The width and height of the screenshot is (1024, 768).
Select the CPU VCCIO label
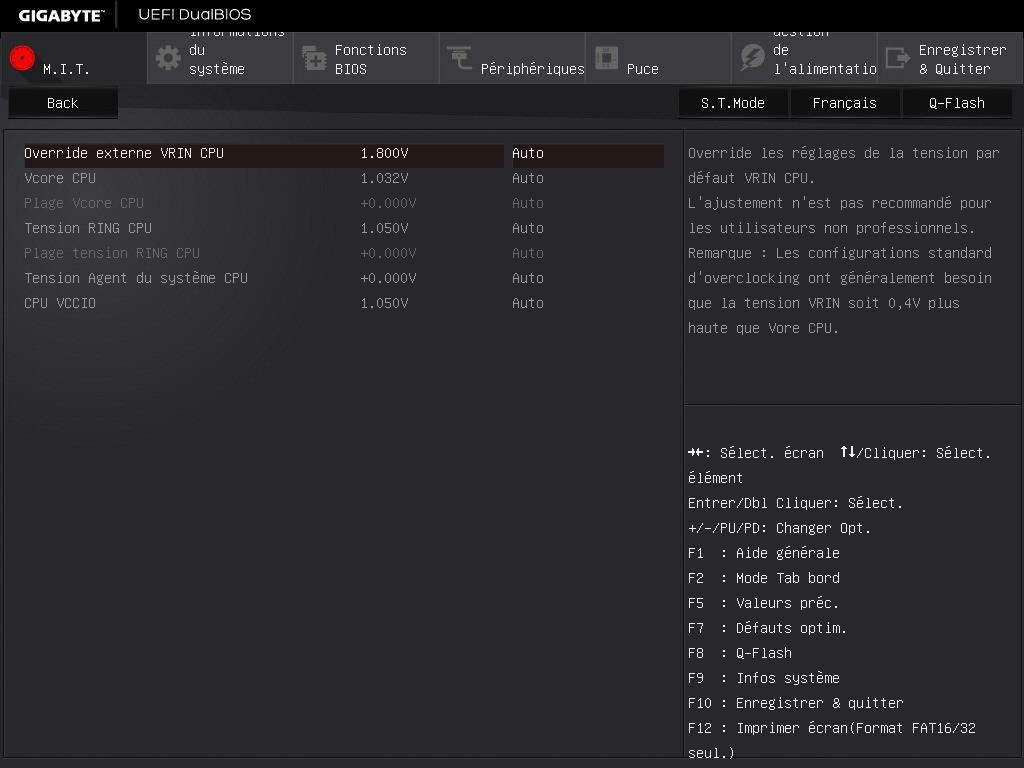coord(60,304)
